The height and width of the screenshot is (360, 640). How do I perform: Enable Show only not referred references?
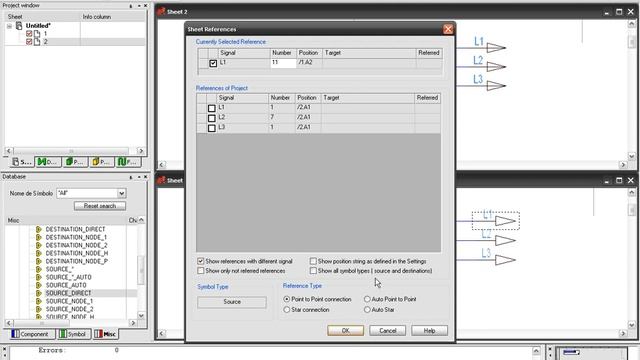pos(200,271)
